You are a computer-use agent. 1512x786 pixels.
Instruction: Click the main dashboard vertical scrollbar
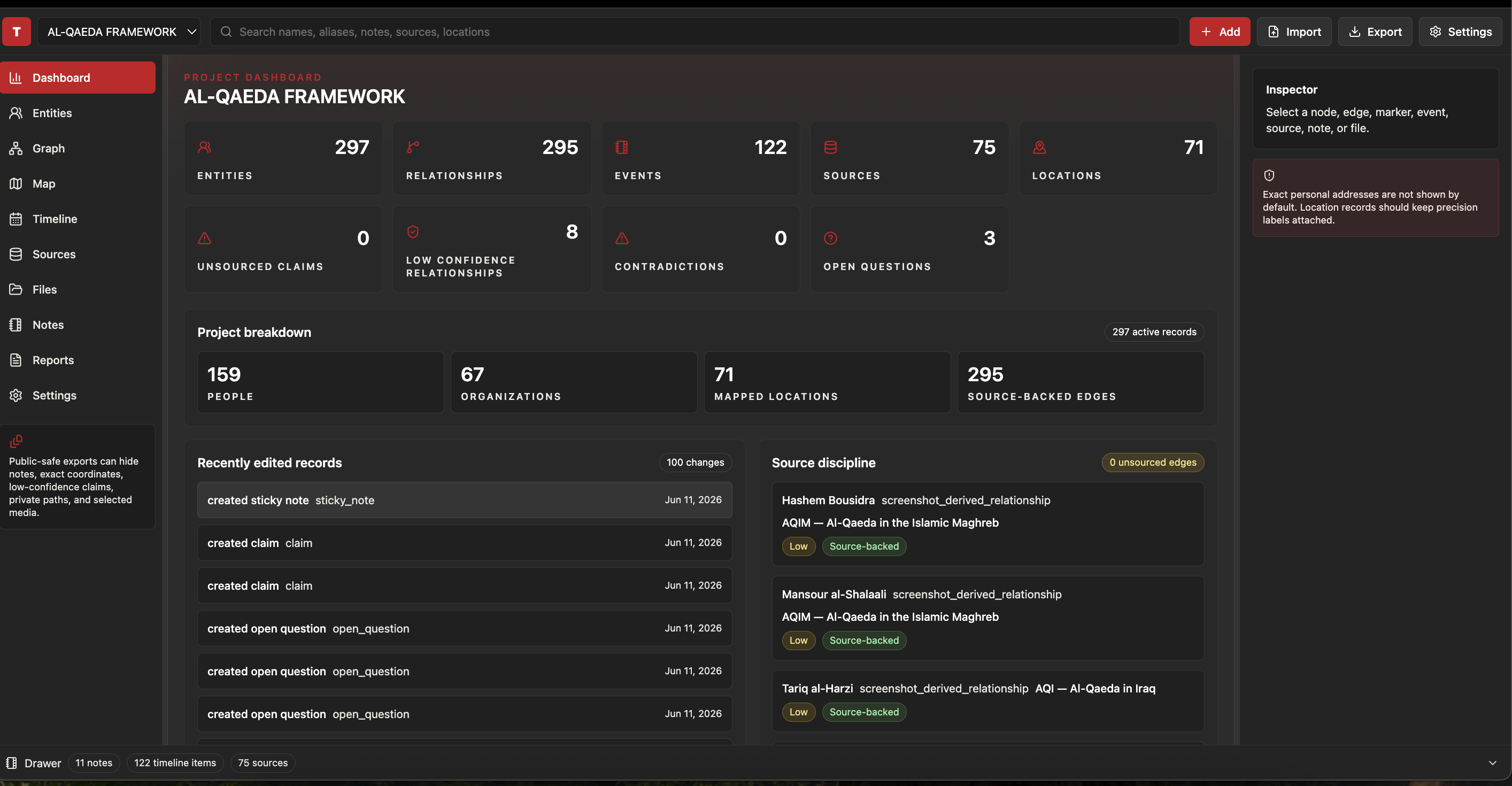click(1237, 400)
